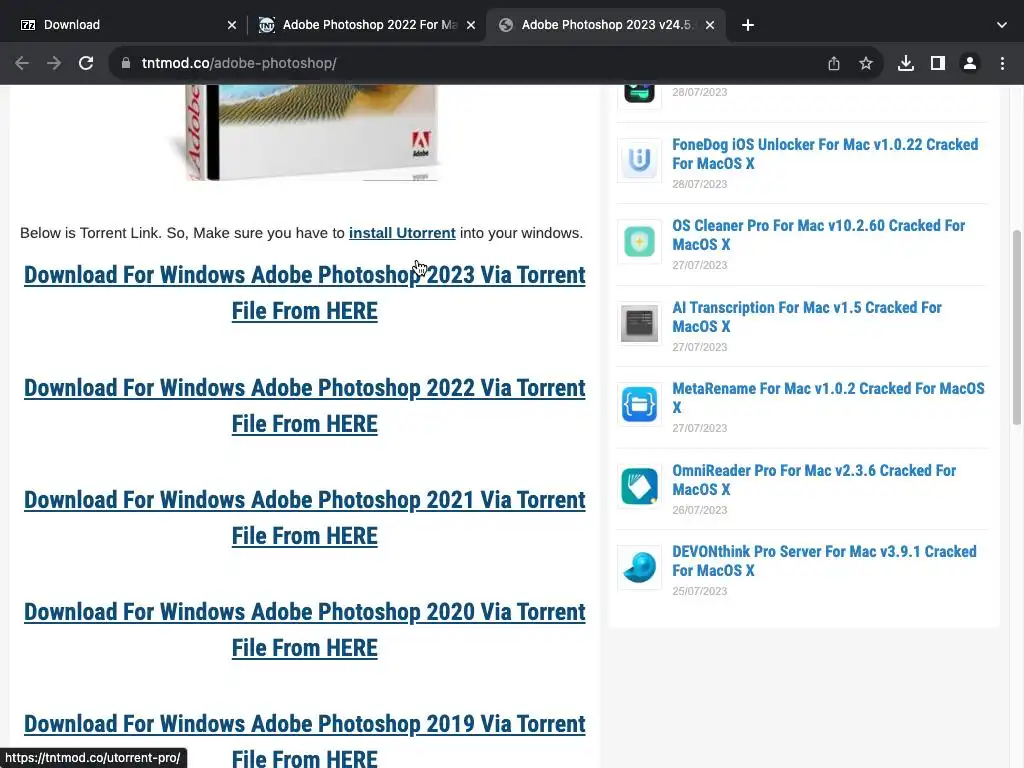The width and height of the screenshot is (1024, 768).
Task: Click the DEVONthink Pro Server app icon
Action: pos(639,567)
